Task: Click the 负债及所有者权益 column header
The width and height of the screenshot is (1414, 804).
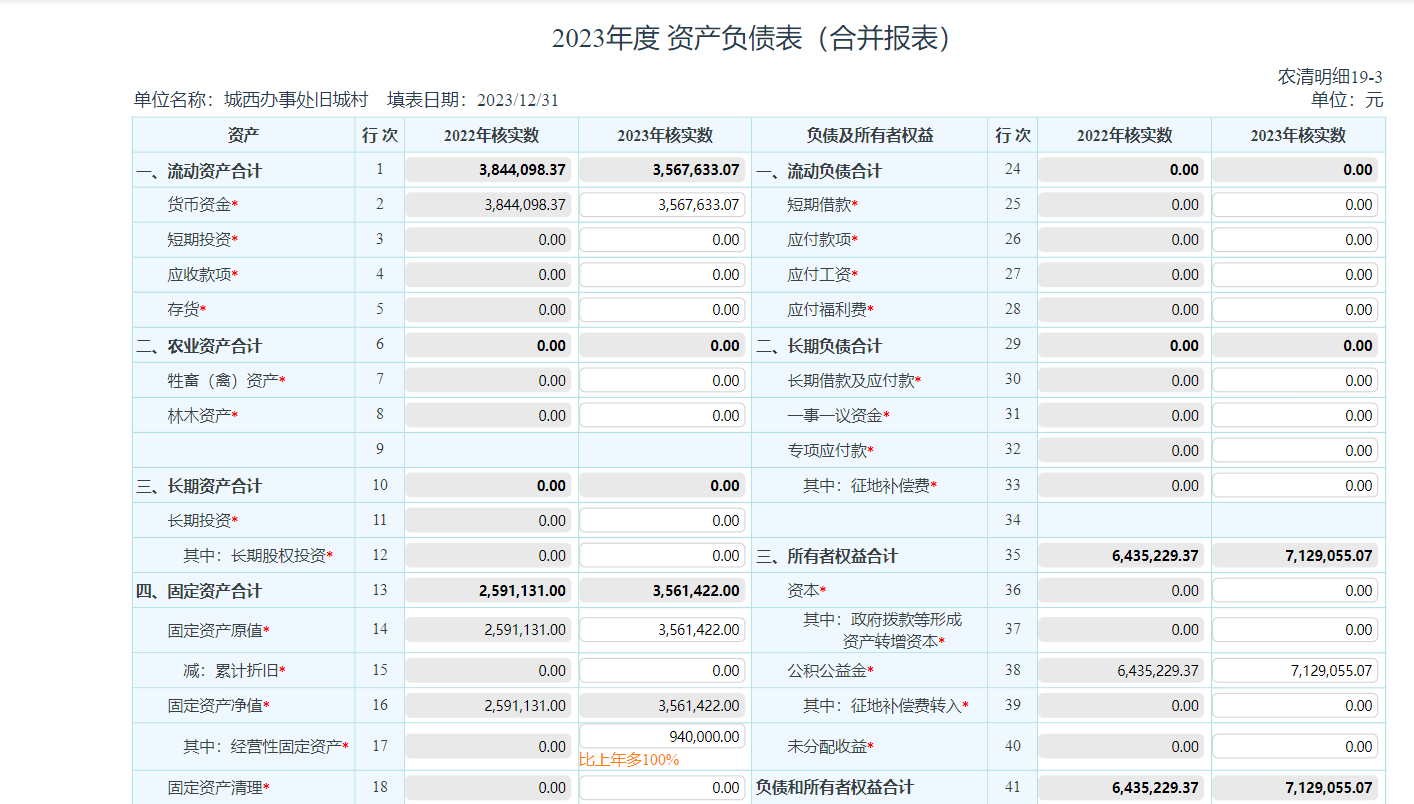Action: click(870, 135)
